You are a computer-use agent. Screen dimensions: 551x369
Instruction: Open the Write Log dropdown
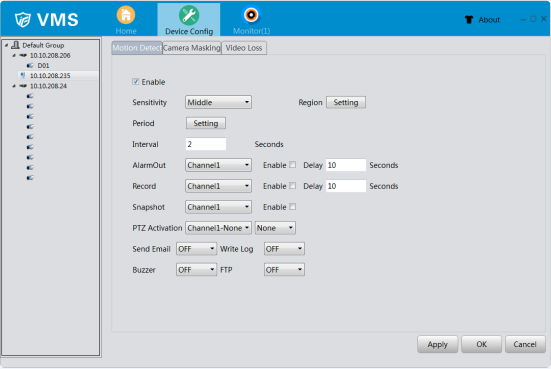click(x=284, y=249)
